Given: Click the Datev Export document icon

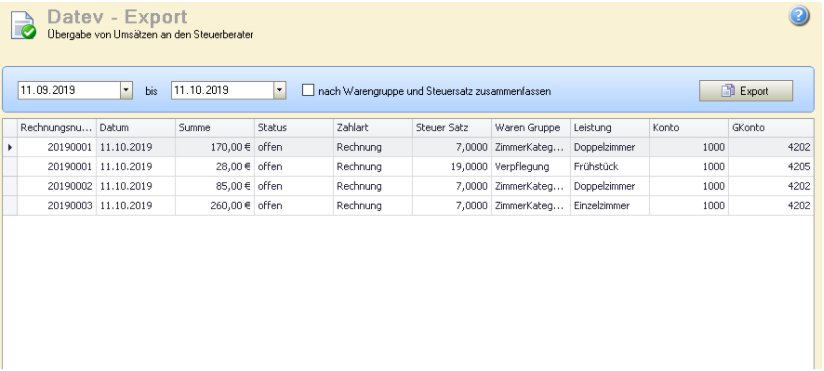Looking at the screenshot, I should [24, 26].
